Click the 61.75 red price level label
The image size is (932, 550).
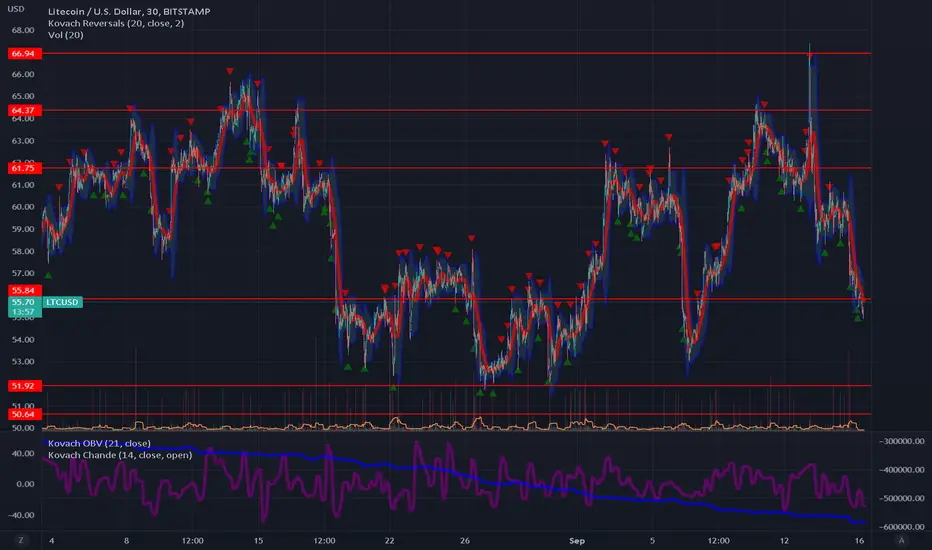24,168
